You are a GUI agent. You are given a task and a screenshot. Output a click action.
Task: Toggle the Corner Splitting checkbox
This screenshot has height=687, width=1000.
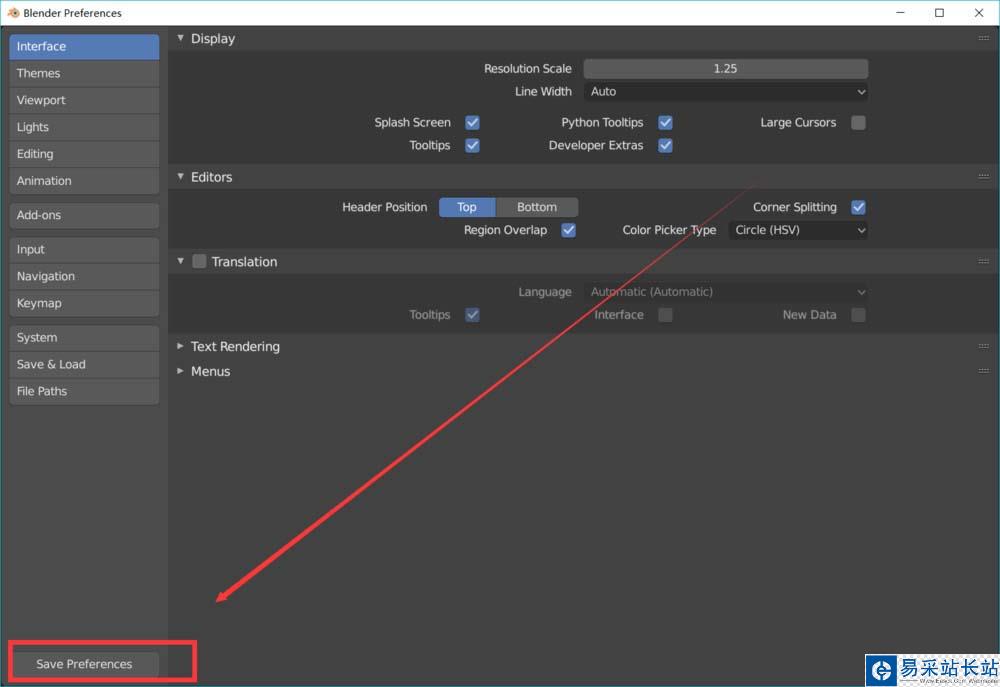coord(858,207)
